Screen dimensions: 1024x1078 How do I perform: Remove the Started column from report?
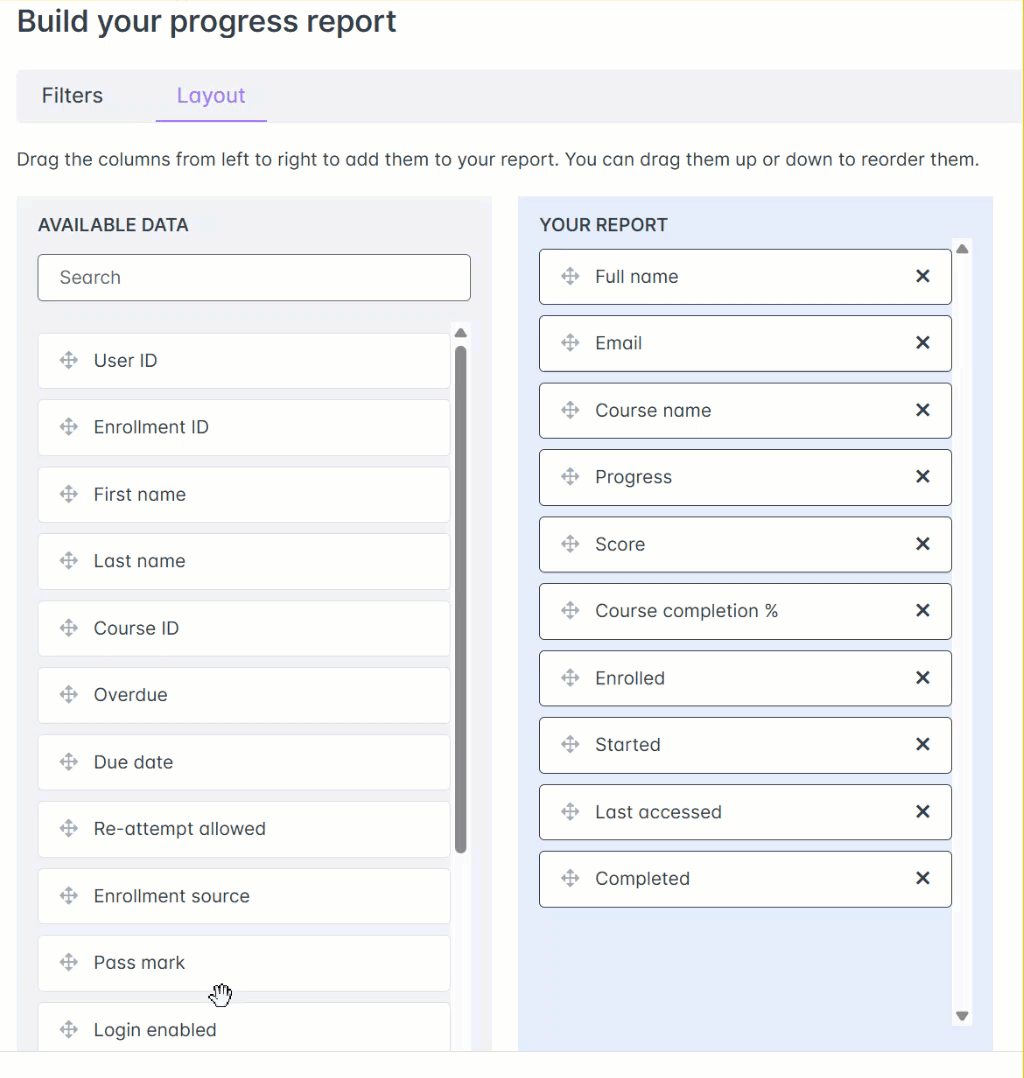[x=922, y=745]
